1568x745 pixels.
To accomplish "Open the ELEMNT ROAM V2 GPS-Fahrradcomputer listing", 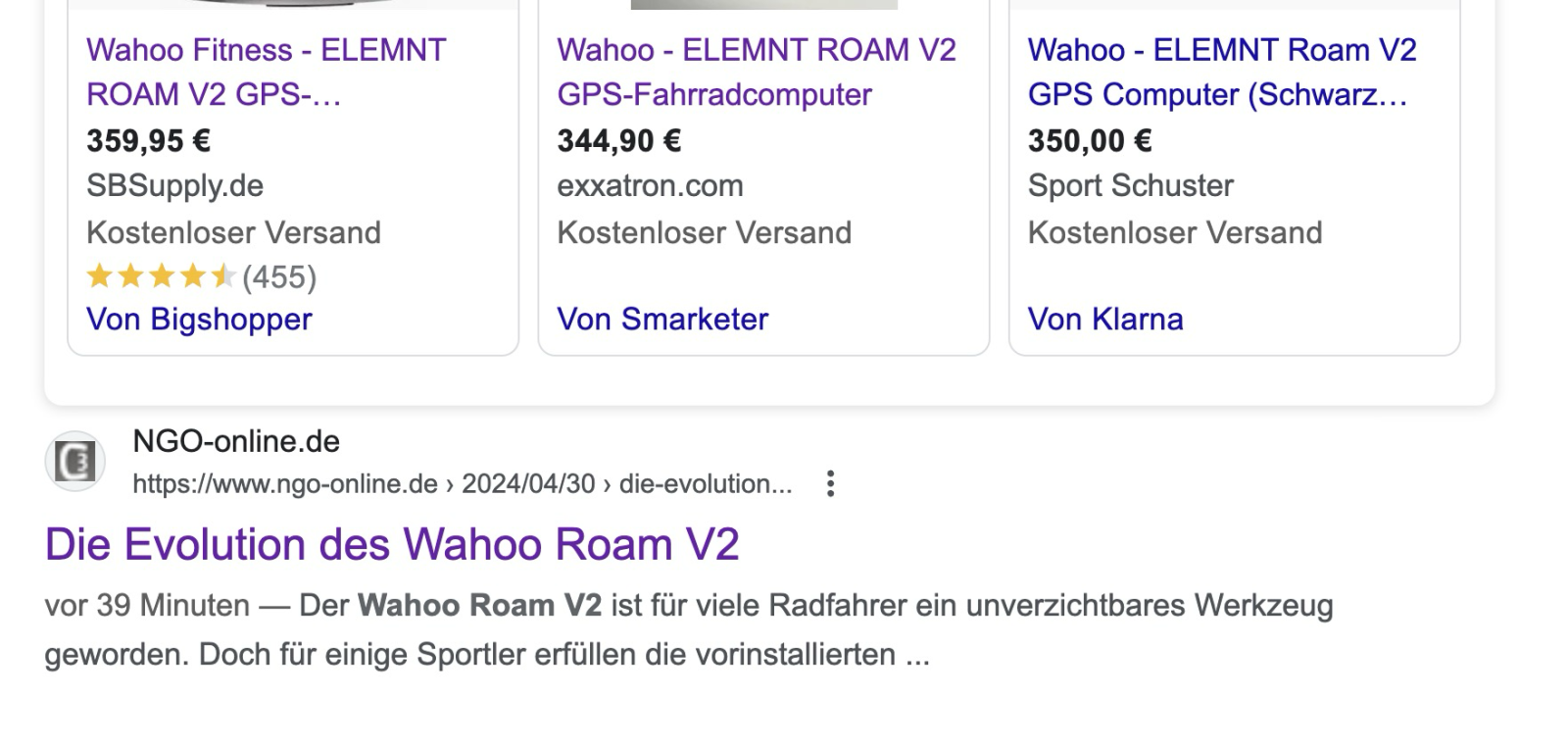I will (756, 72).
